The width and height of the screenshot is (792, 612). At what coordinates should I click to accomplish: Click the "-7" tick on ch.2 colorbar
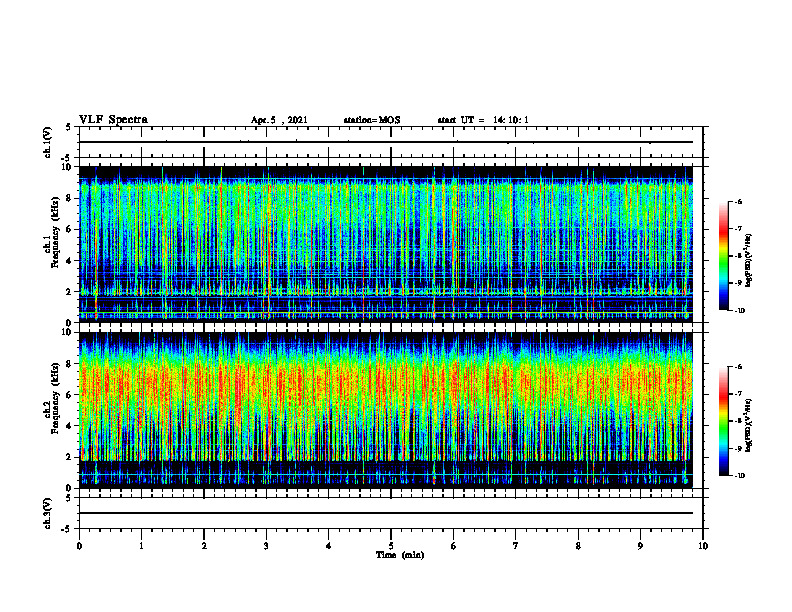(x=738, y=394)
